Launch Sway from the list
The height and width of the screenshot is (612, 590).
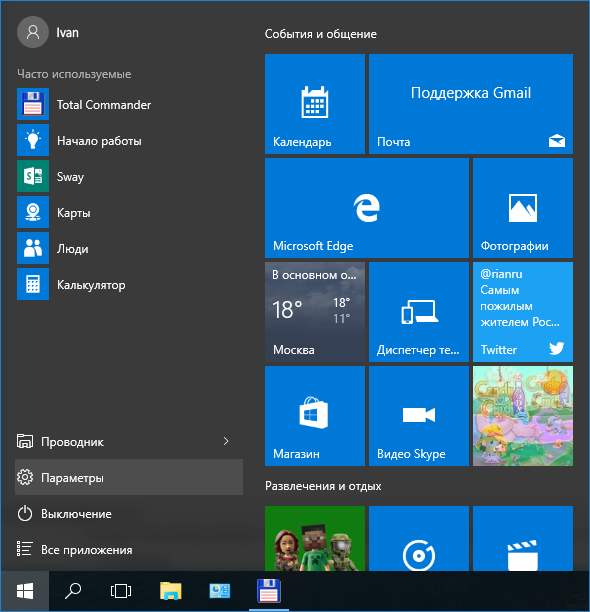129,176
